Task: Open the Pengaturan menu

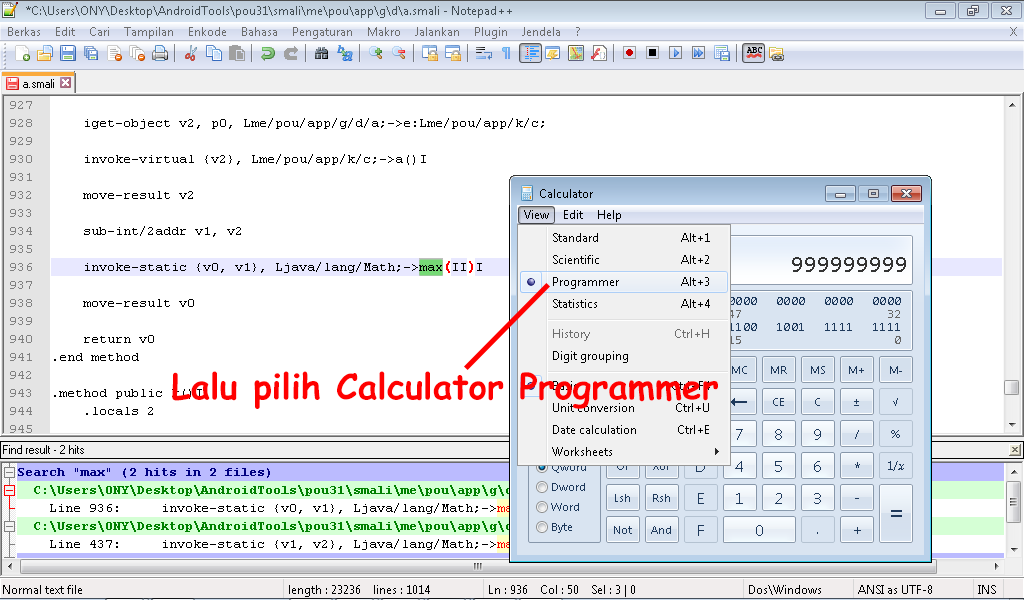Action: (x=322, y=32)
